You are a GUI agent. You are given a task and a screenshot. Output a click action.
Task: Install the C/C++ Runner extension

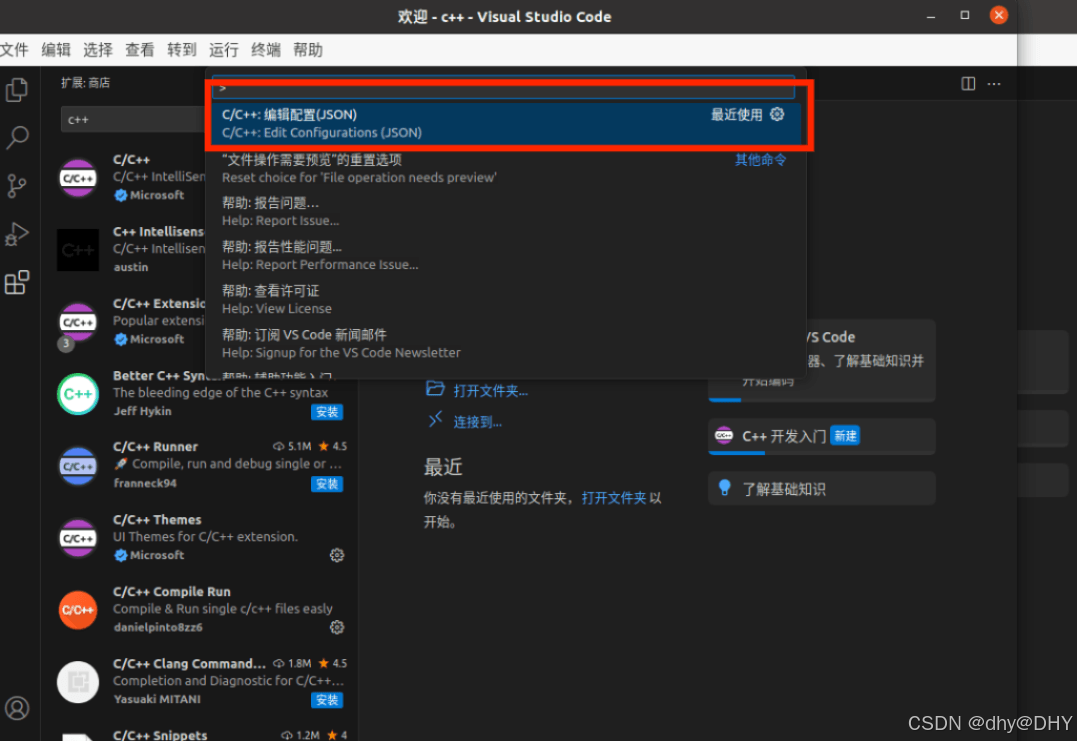(327, 483)
